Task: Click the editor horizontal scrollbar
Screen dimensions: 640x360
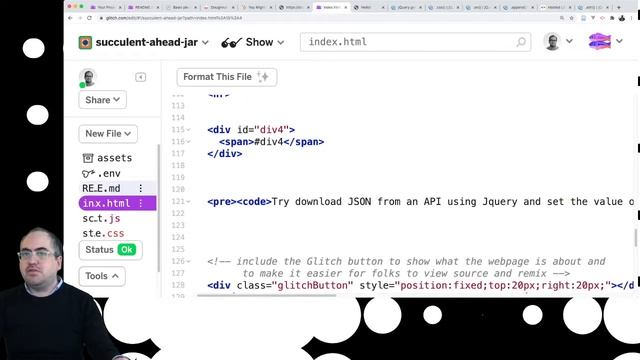Action: [267, 295]
